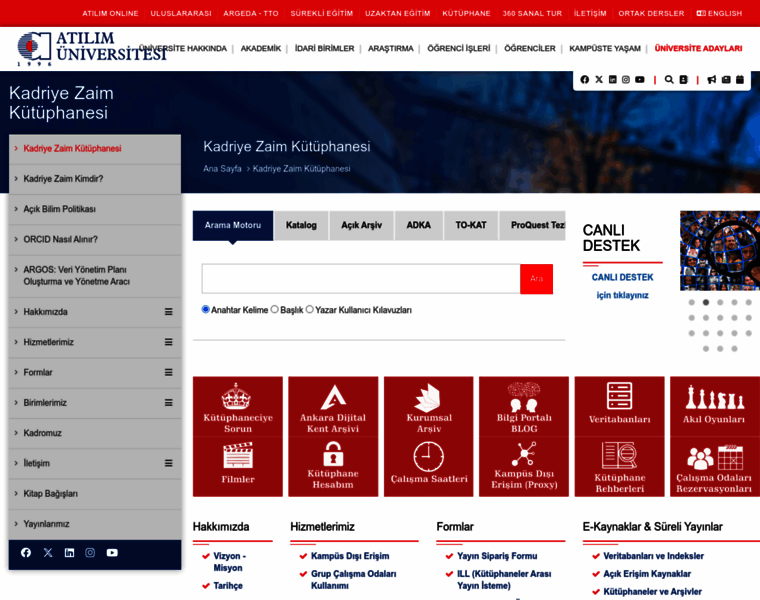
Task: Open KAMPÜSTE YAŞAM main menu
Action: pyautogui.click(x=605, y=48)
